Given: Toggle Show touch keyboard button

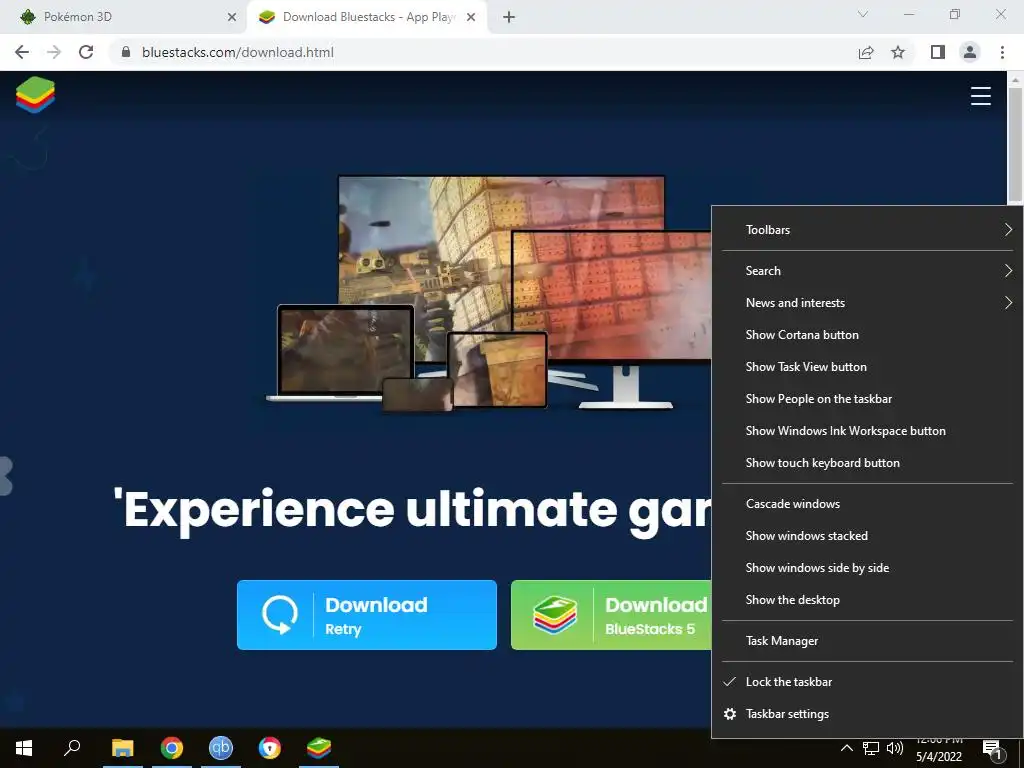Looking at the screenshot, I should [x=867, y=462].
